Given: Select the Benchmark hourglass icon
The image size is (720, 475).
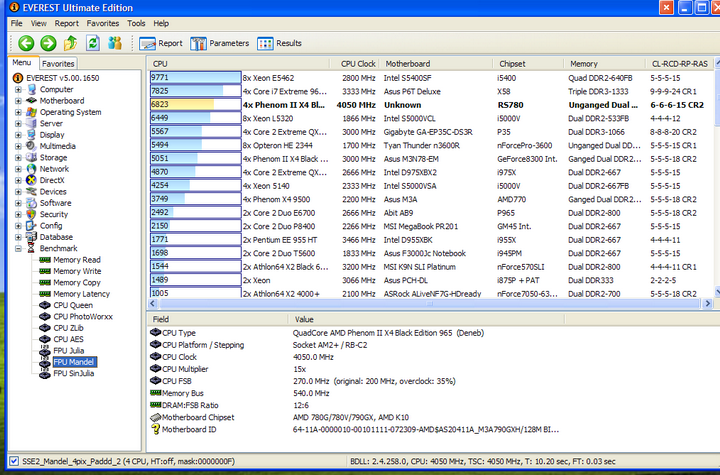Looking at the screenshot, I should click(x=31, y=248).
